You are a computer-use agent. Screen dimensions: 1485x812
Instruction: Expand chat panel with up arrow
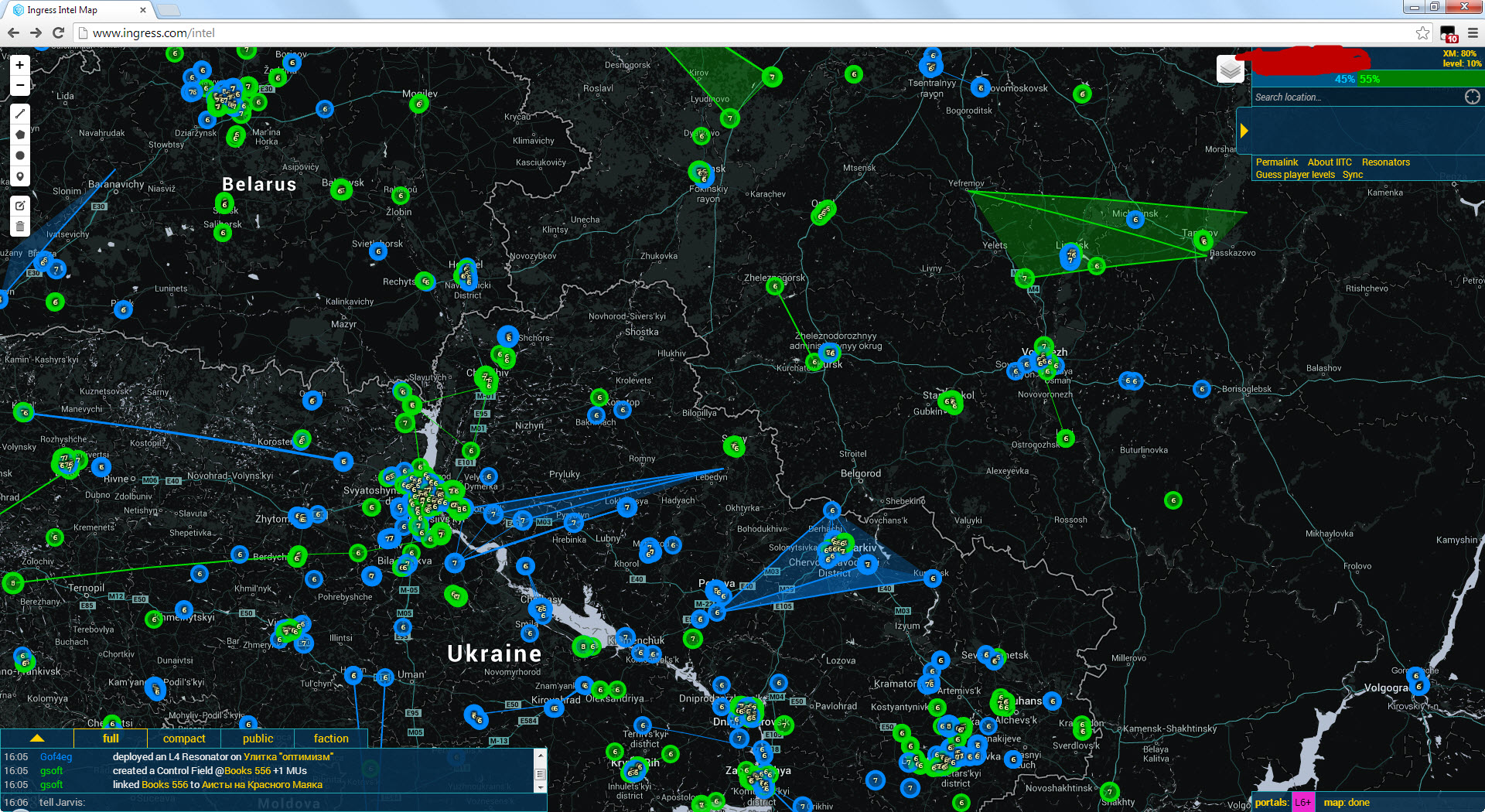[36, 738]
